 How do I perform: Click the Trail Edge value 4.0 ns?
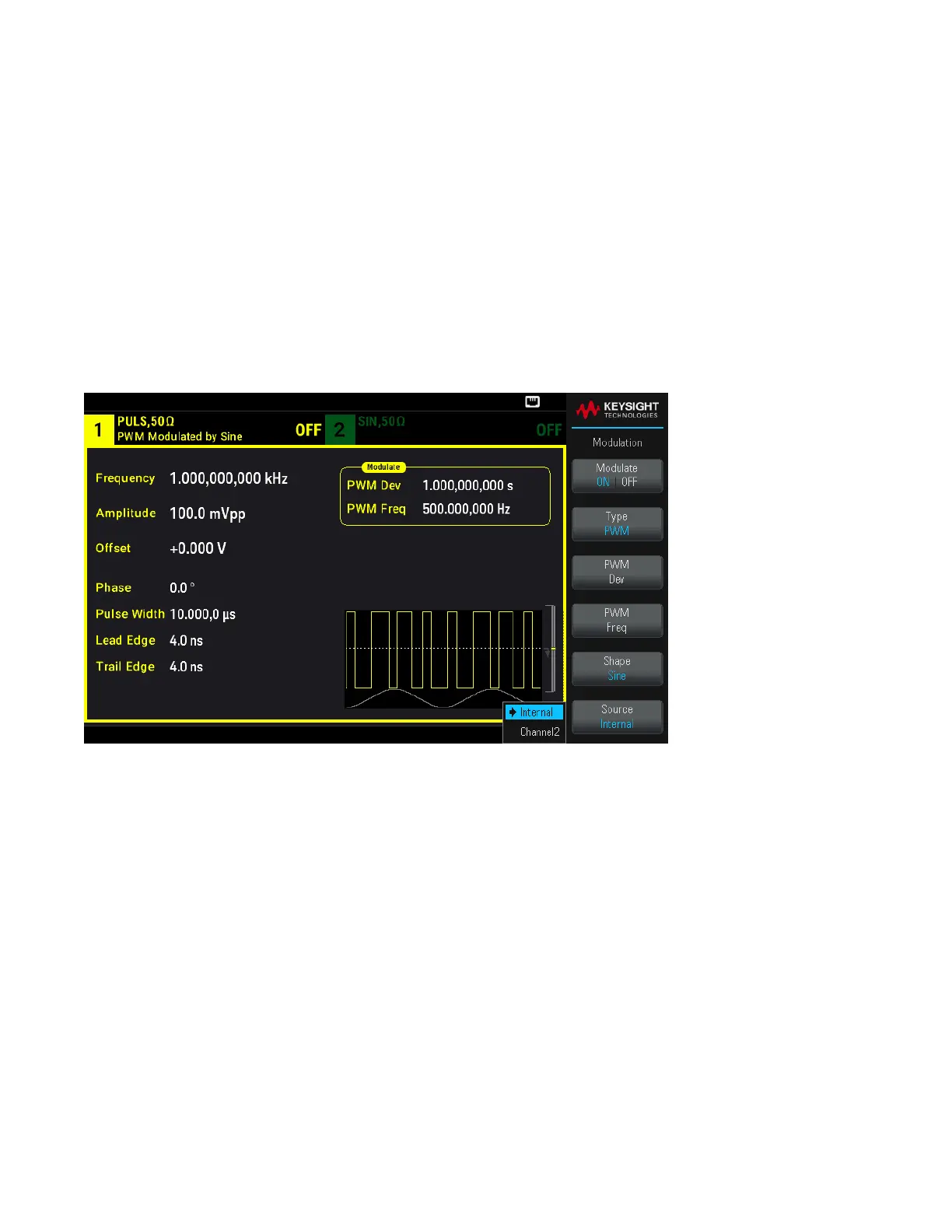click(187, 667)
